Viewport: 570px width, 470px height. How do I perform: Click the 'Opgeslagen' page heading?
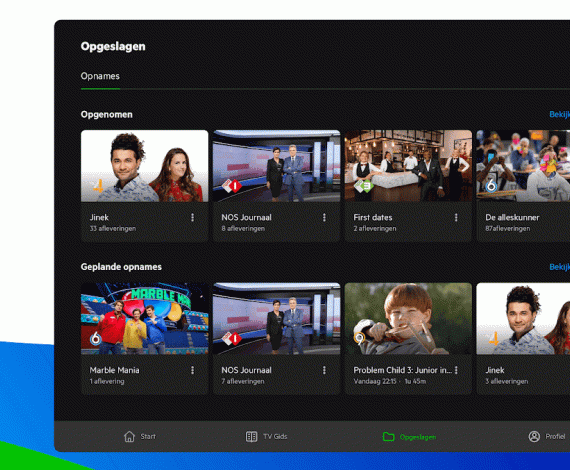point(113,47)
